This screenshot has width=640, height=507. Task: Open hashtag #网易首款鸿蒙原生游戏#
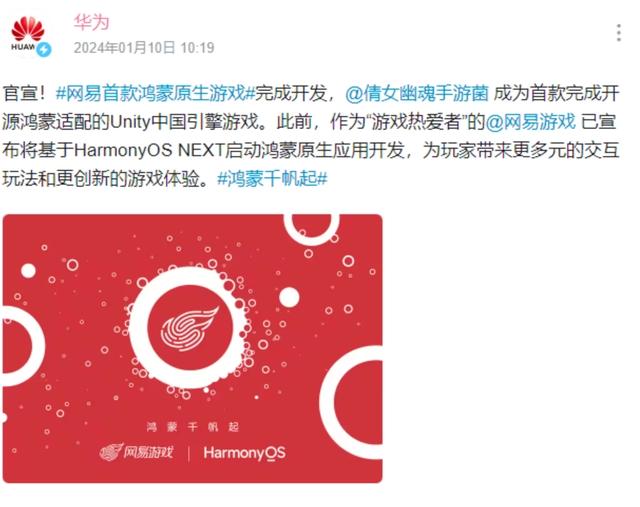click(x=155, y=93)
